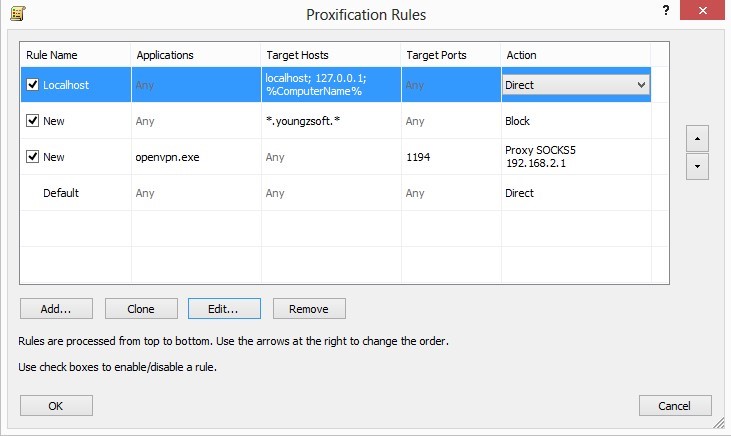Clone the selected rule
The image size is (731, 436).
pyautogui.click(x=141, y=309)
